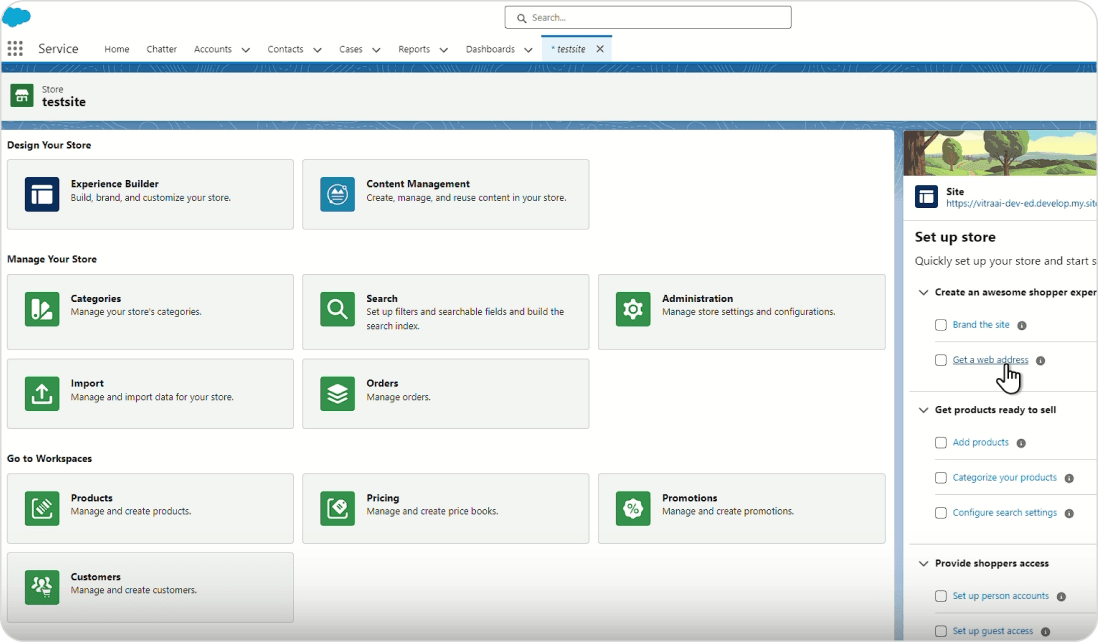Collapse Create an awesome shopper experience section

924,292
